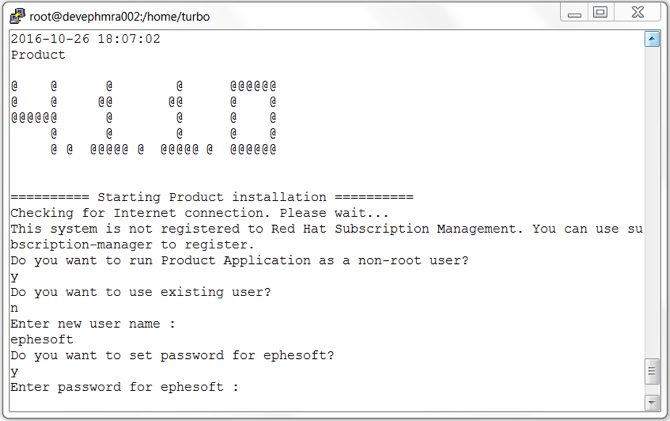Screen dimensions: 670x421
Task: Click the "Enter password for ephesoft :" prompt
Action: pos(125,387)
